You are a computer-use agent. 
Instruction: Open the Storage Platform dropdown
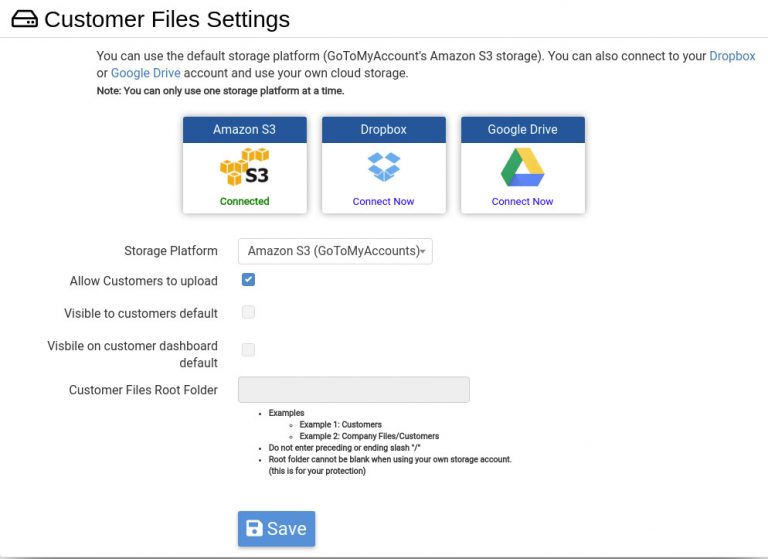coord(335,251)
